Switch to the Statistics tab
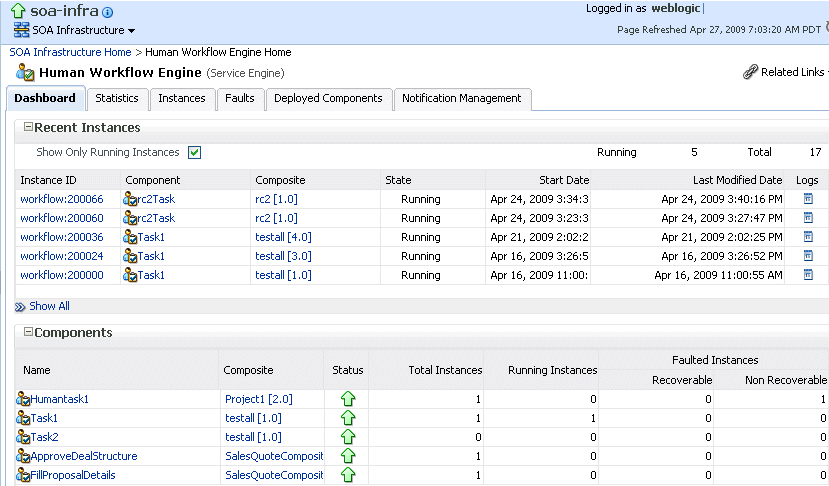This screenshot has height=486, width=829. (x=117, y=99)
